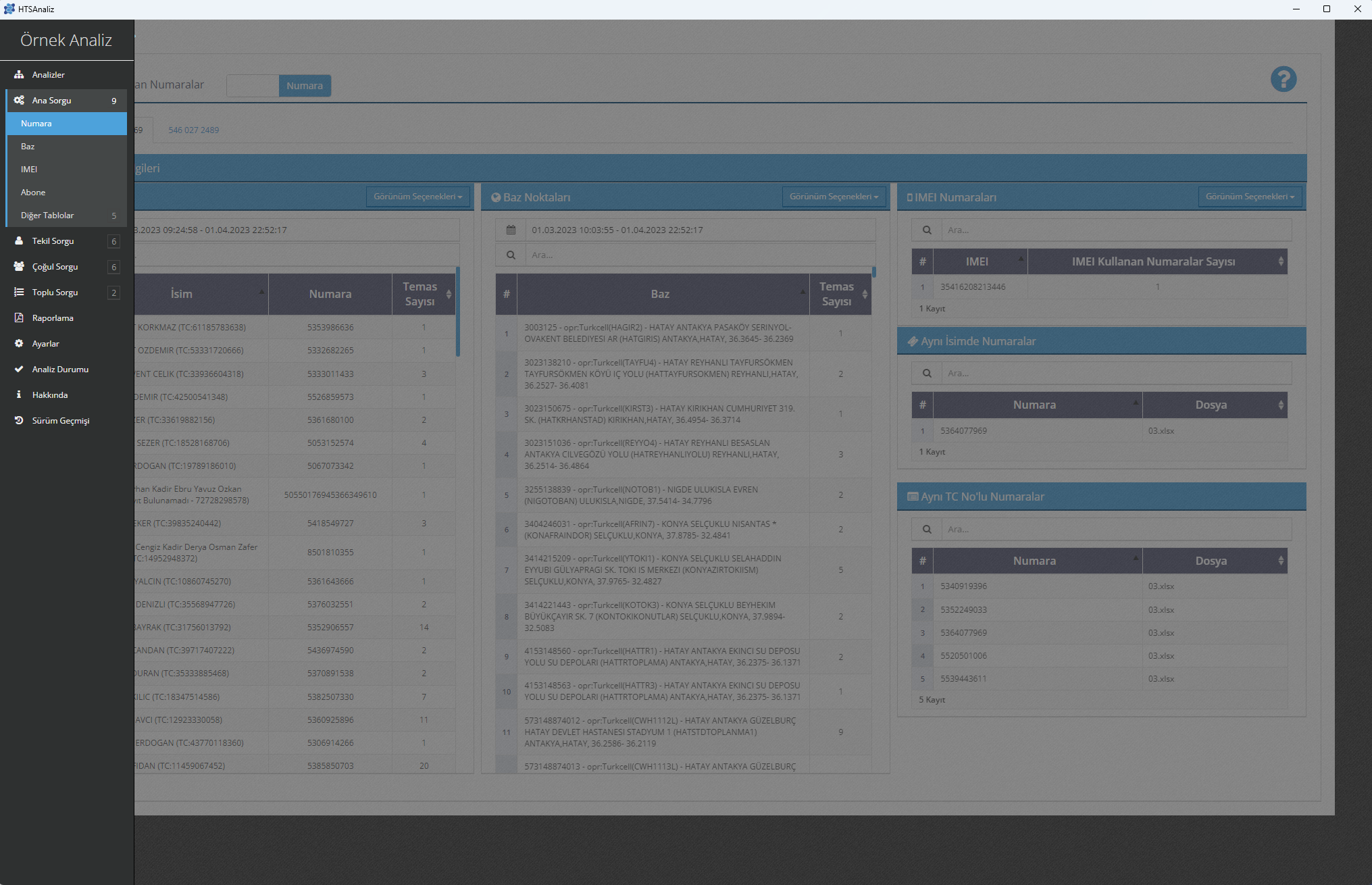Open Ayarlar settings gear
This screenshot has width=1372, height=885.
coord(66,344)
